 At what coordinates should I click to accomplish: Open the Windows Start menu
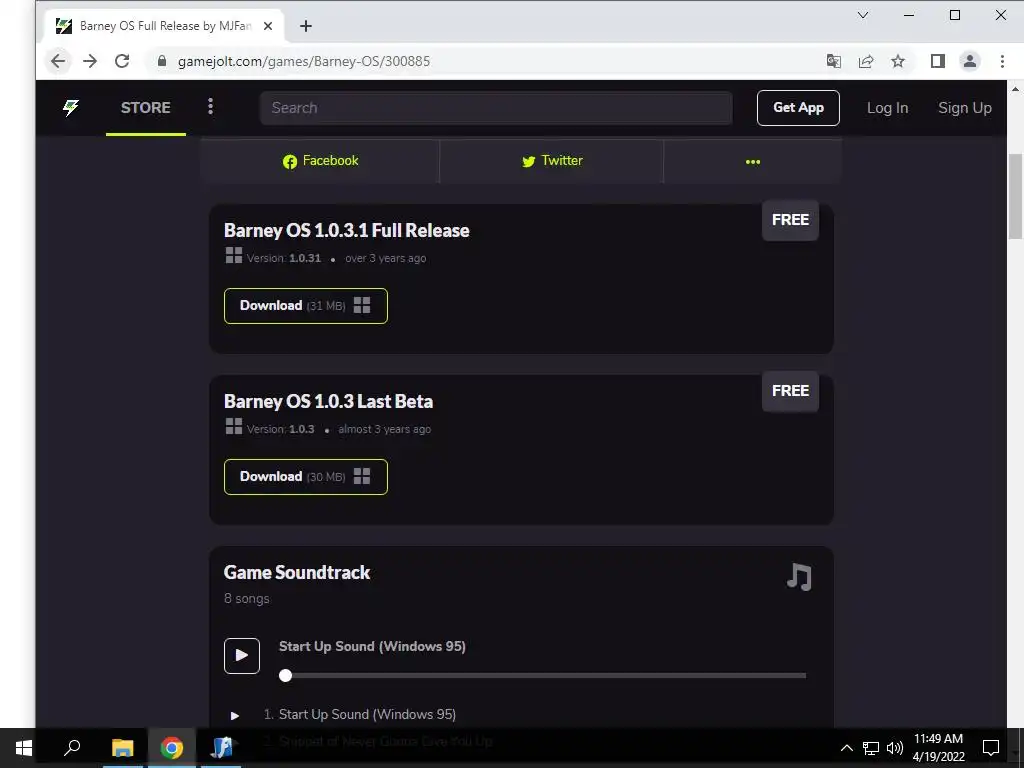[x=24, y=748]
